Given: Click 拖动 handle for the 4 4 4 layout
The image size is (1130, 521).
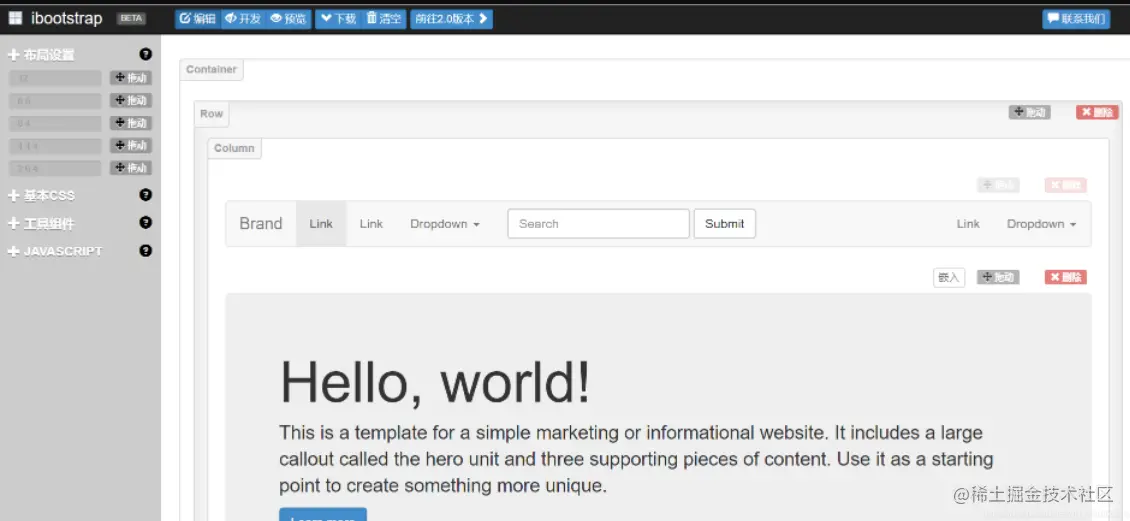Looking at the screenshot, I should point(130,146).
